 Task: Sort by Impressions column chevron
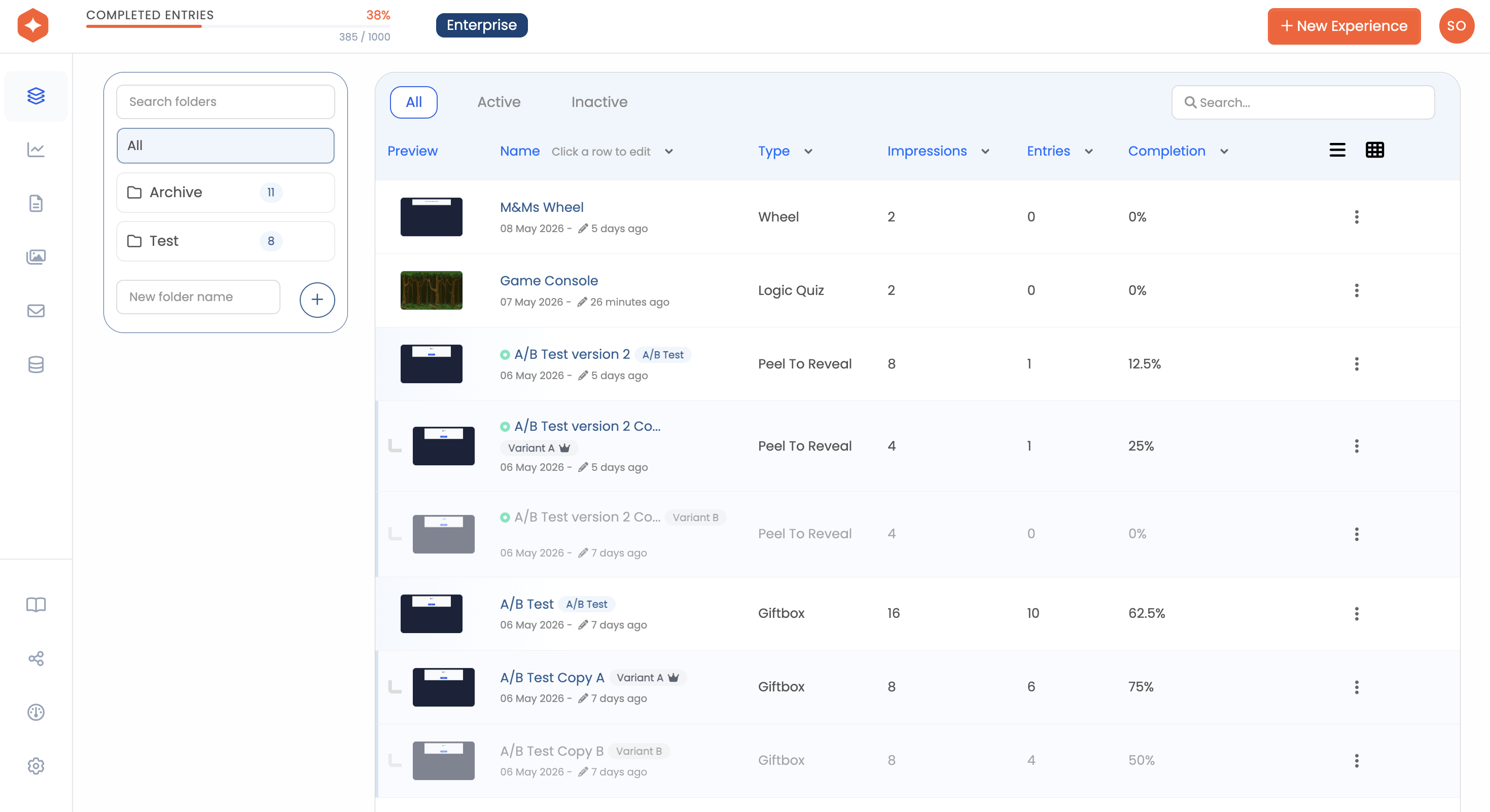985,152
